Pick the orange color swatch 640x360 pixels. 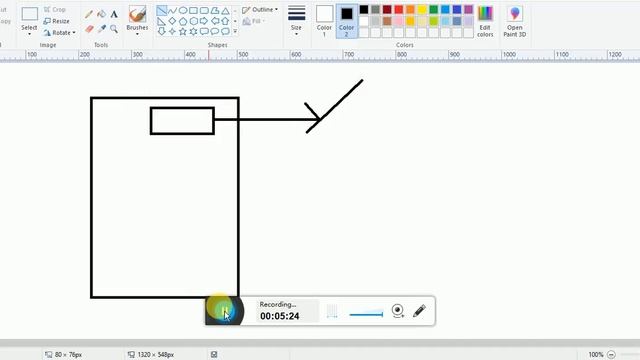point(410,9)
